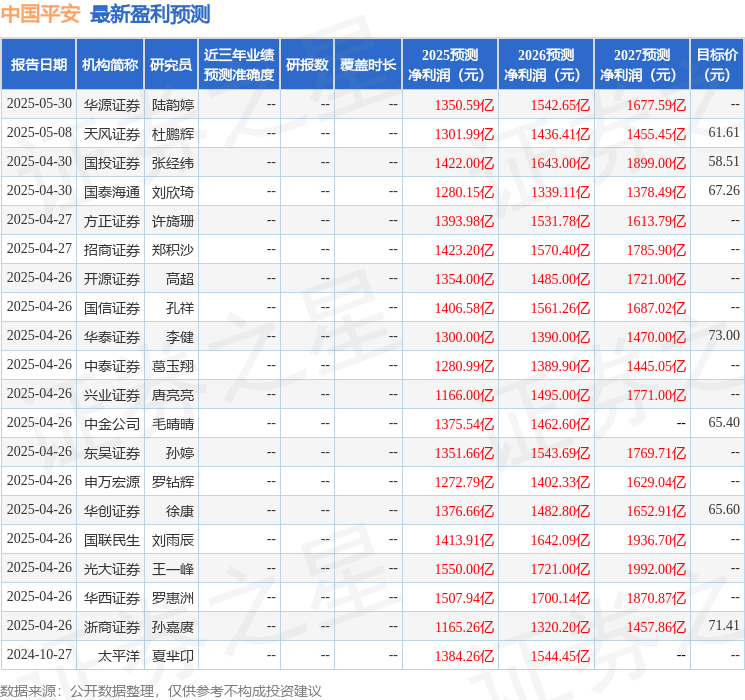The image size is (745, 700).
Task: Click the 最新盈利预测 heading
Action: tap(150, 14)
